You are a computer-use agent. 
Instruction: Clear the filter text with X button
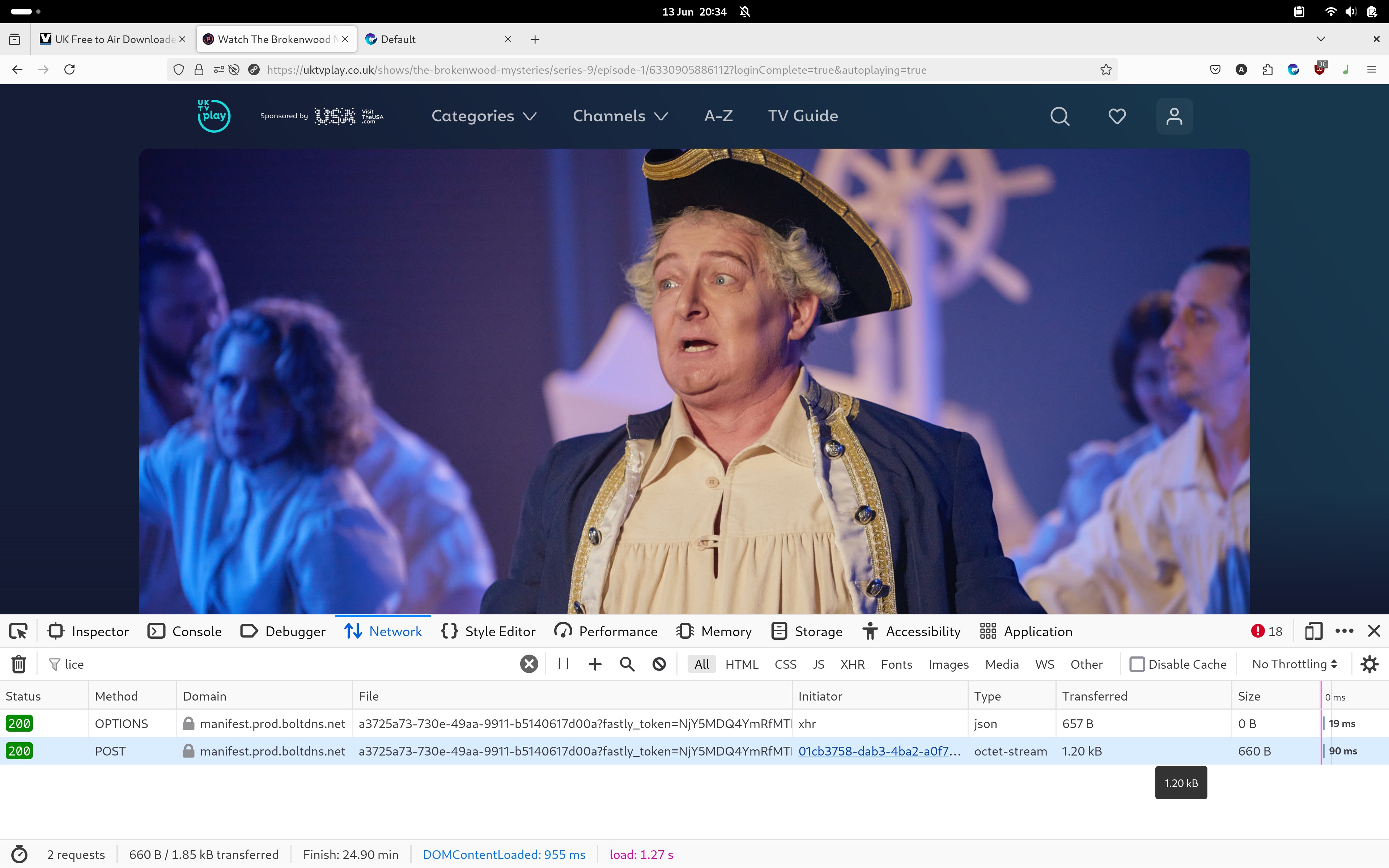[x=528, y=664]
